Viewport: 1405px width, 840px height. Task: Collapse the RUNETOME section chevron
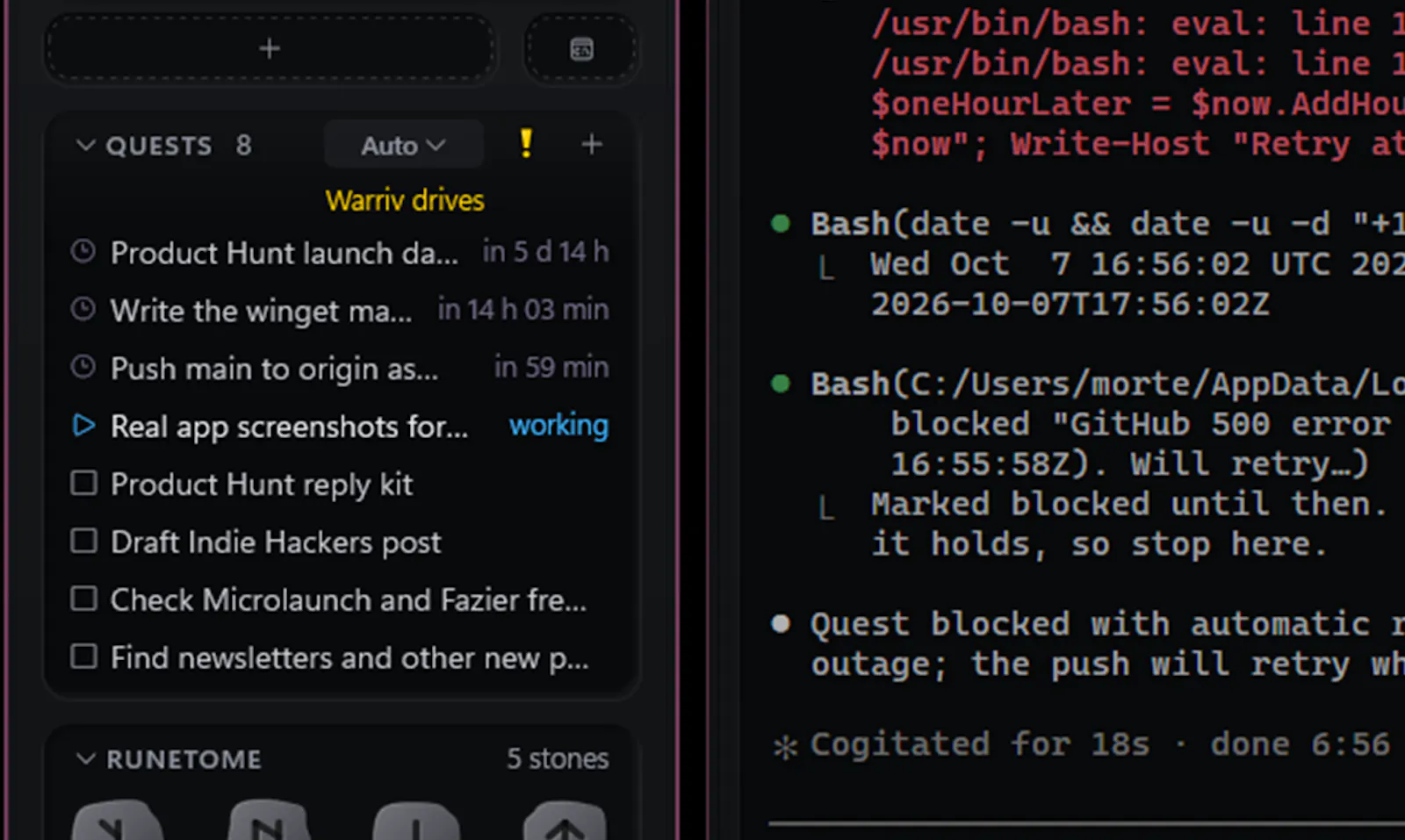(85, 758)
